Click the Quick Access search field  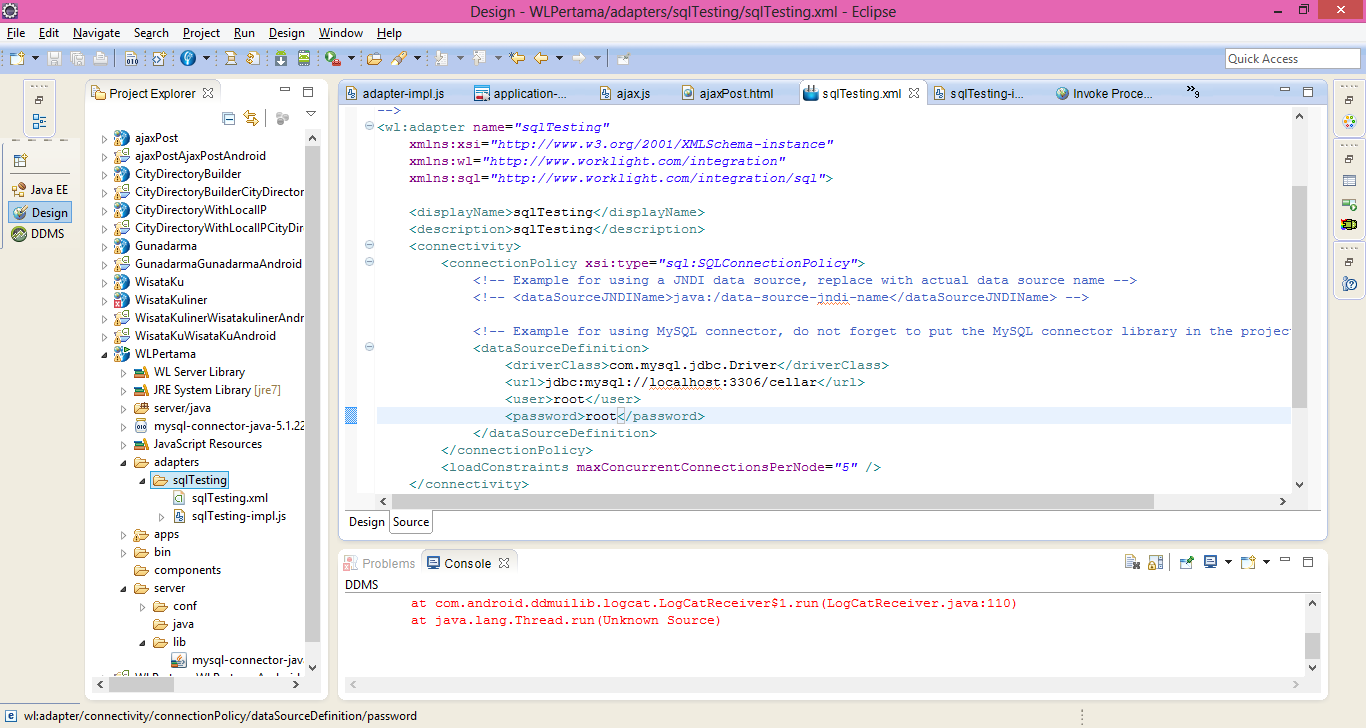click(x=1292, y=58)
